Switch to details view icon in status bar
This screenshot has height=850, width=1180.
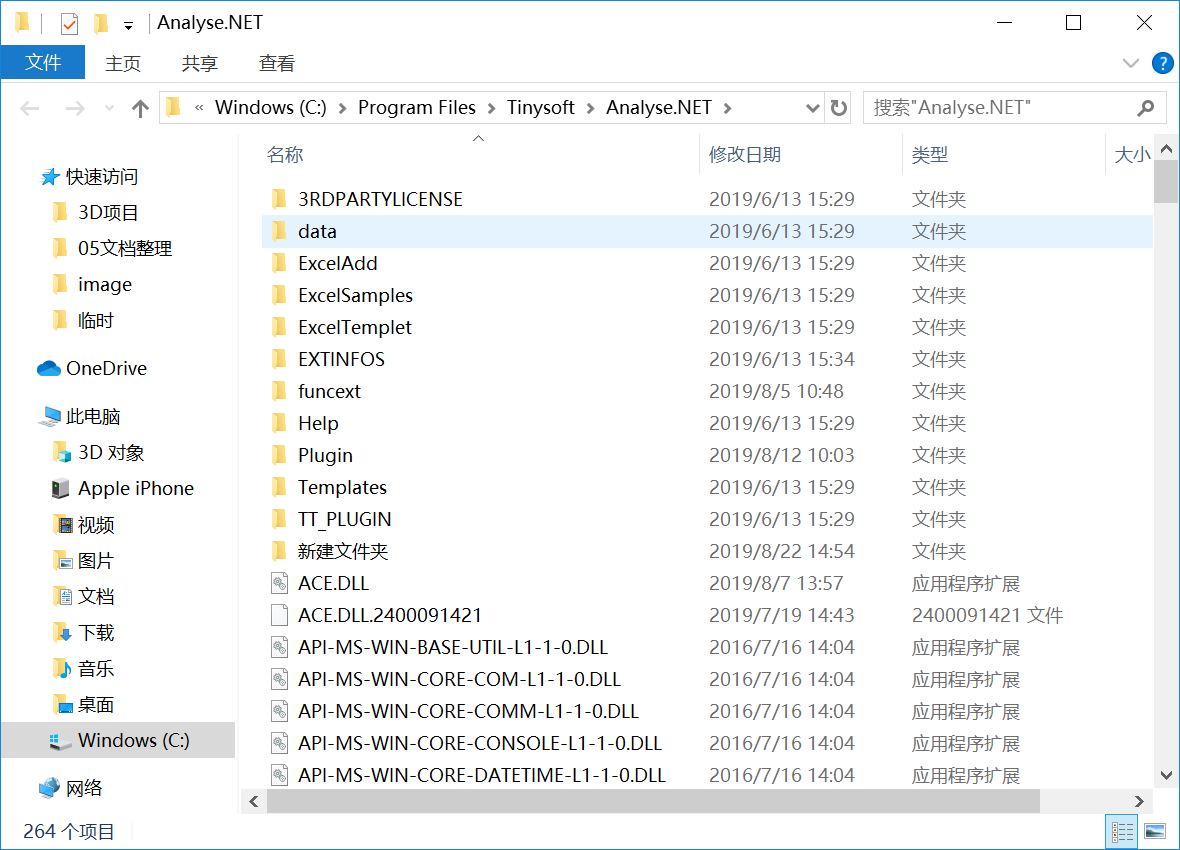point(1122,832)
